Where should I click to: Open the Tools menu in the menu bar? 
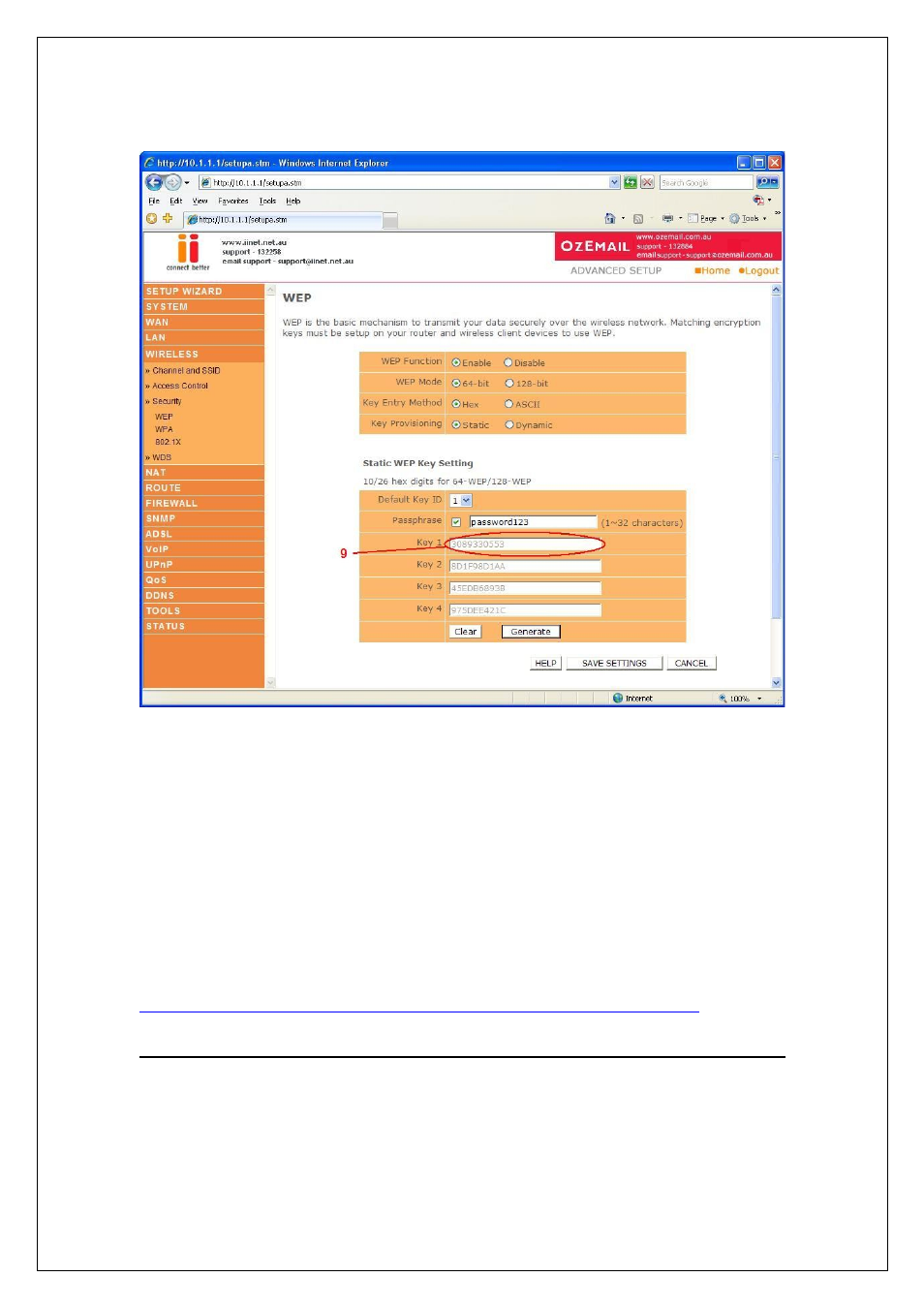267,202
